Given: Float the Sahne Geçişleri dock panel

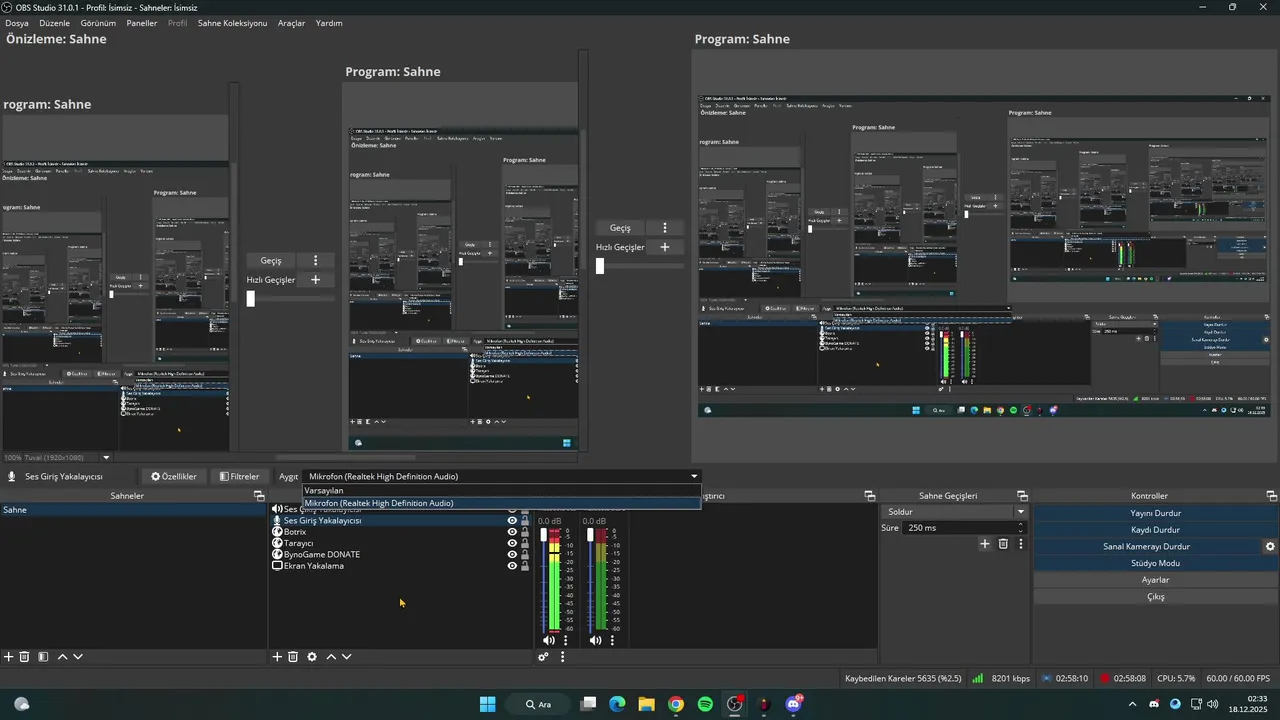Looking at the screenshot, I should point(1022,496).
